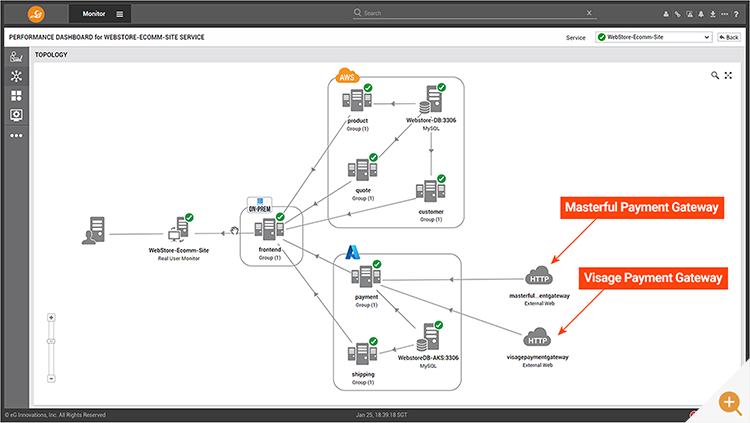The width and height of the screenshot is (750, 423).
Task: Click the zoom slider handle
Action: click(x=51, y=341)
